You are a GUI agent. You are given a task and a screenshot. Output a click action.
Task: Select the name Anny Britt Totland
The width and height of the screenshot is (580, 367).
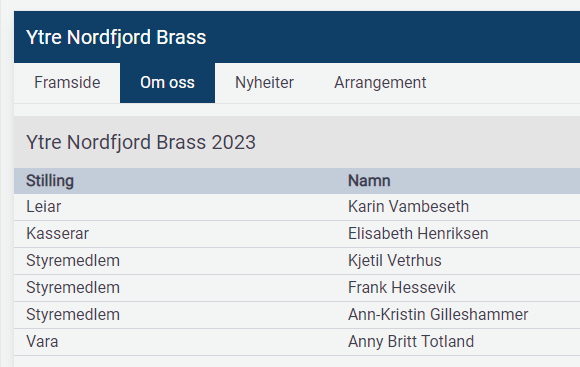(411, 341)
